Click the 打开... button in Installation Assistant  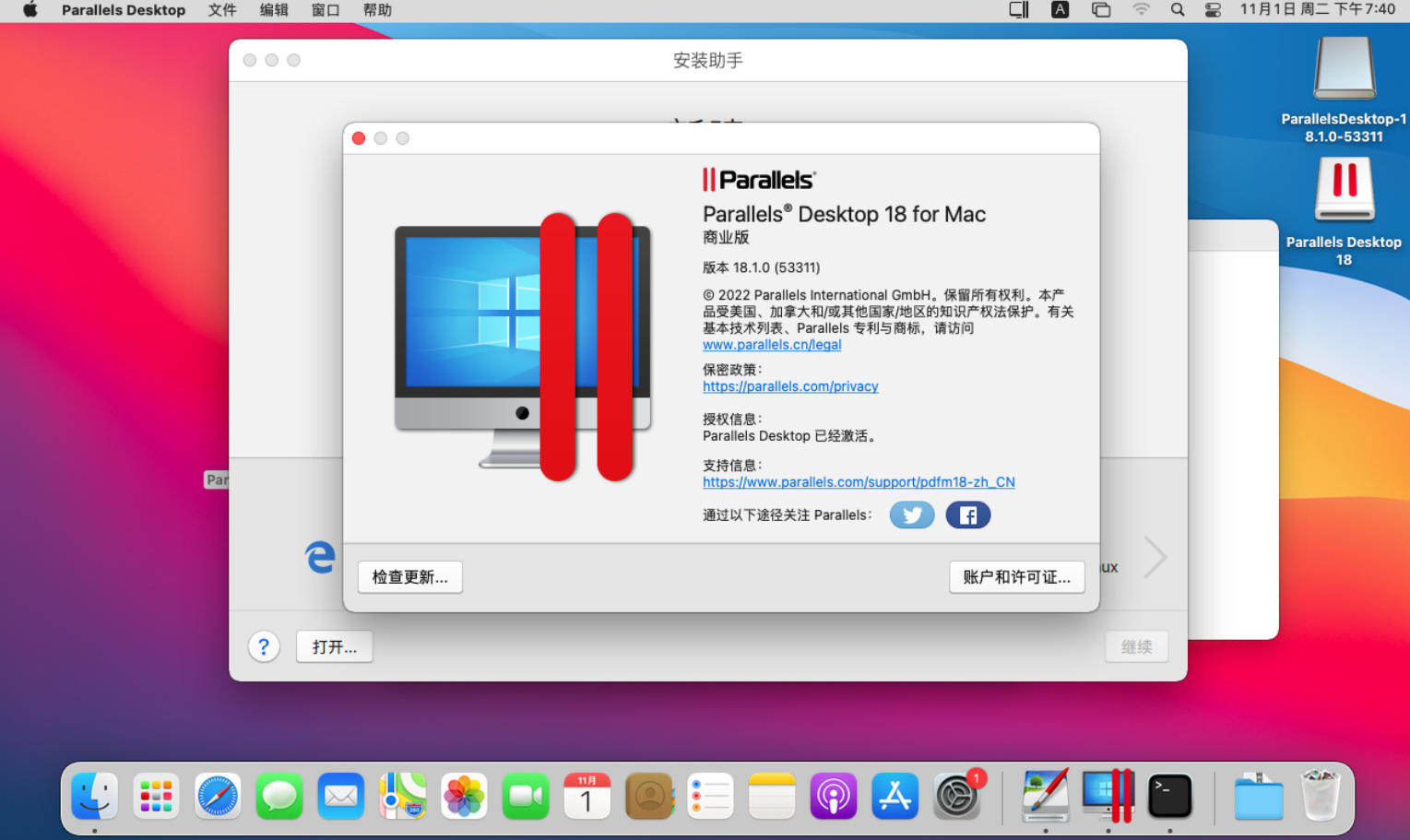335,646
